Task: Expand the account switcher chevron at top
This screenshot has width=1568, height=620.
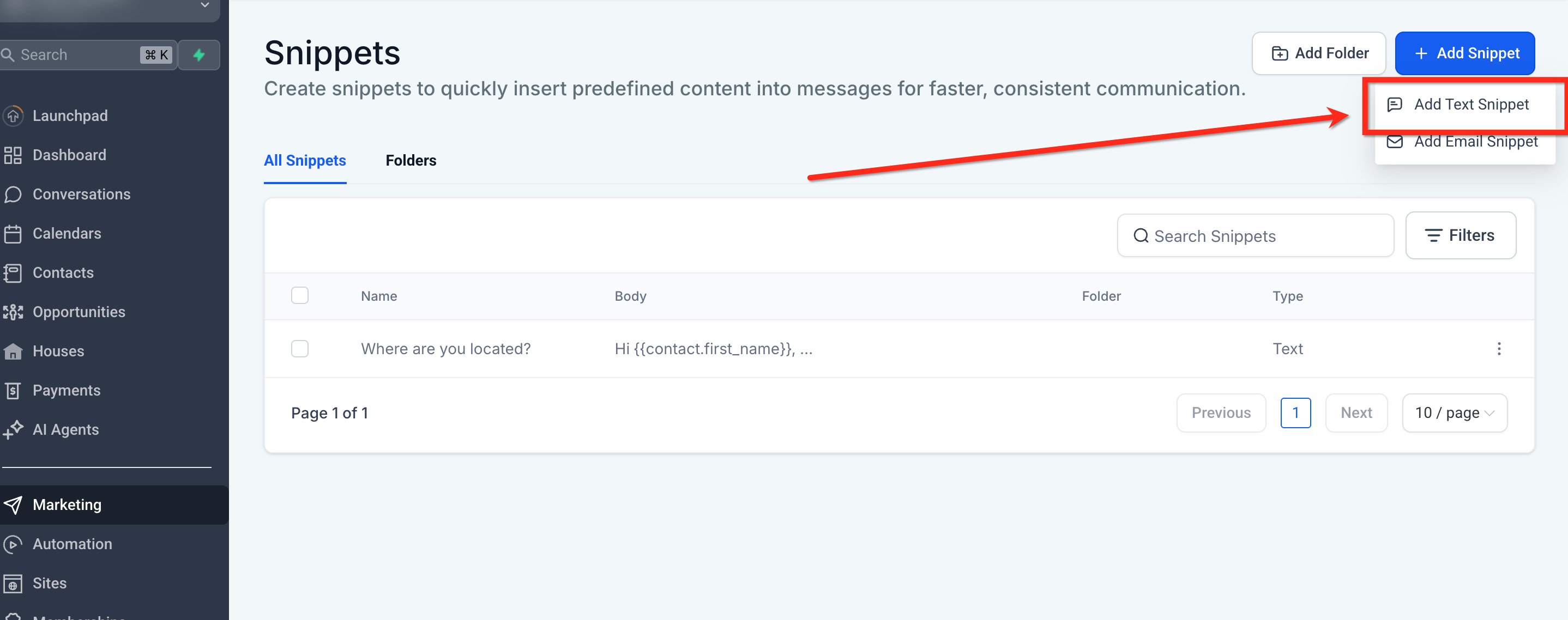Action: (205, 5)
